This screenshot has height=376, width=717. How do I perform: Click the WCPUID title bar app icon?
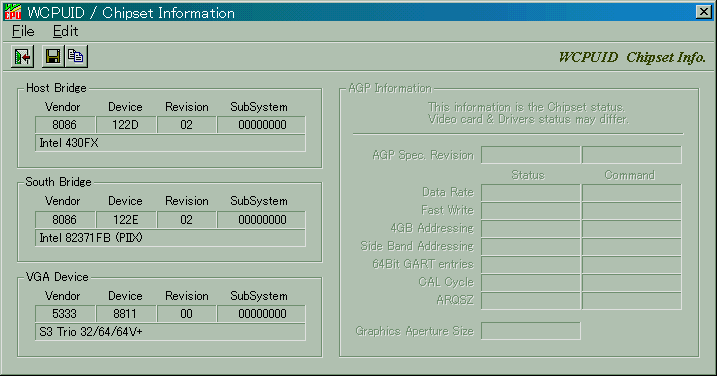click(12, 12)
